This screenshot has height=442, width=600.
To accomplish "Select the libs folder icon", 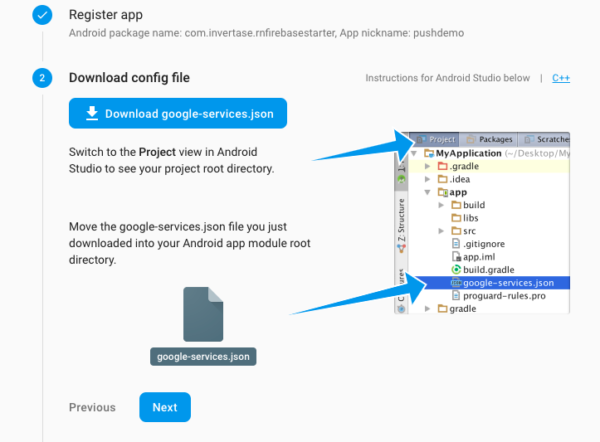I will coord(454,218).
